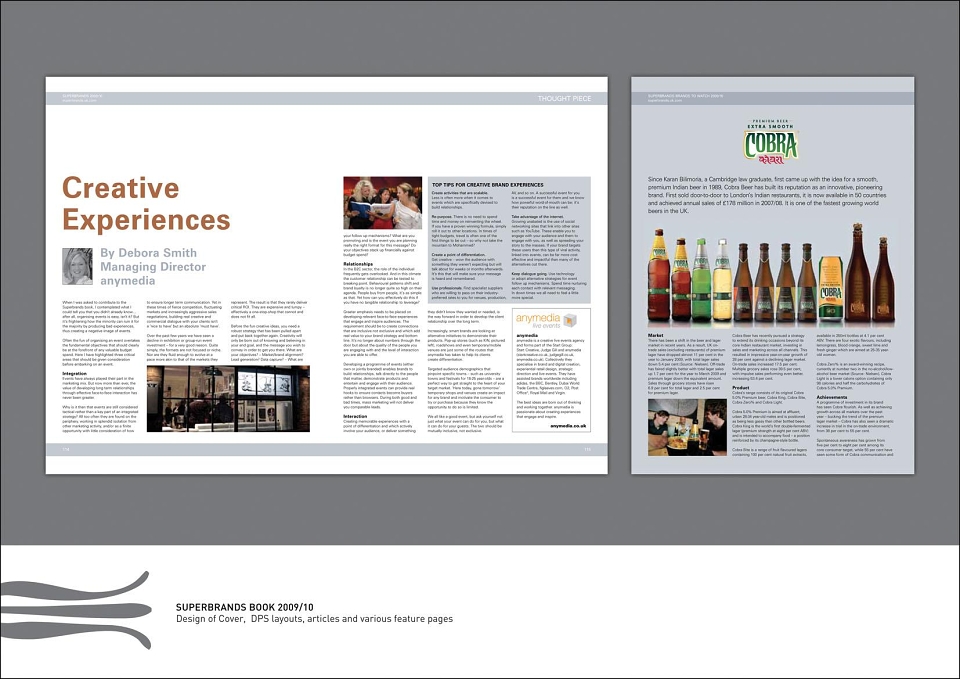This screenshot has width=960, height=679.
Task: Click the Top Tips for Creative Brand Experiences box
Action: click(509, 240)
